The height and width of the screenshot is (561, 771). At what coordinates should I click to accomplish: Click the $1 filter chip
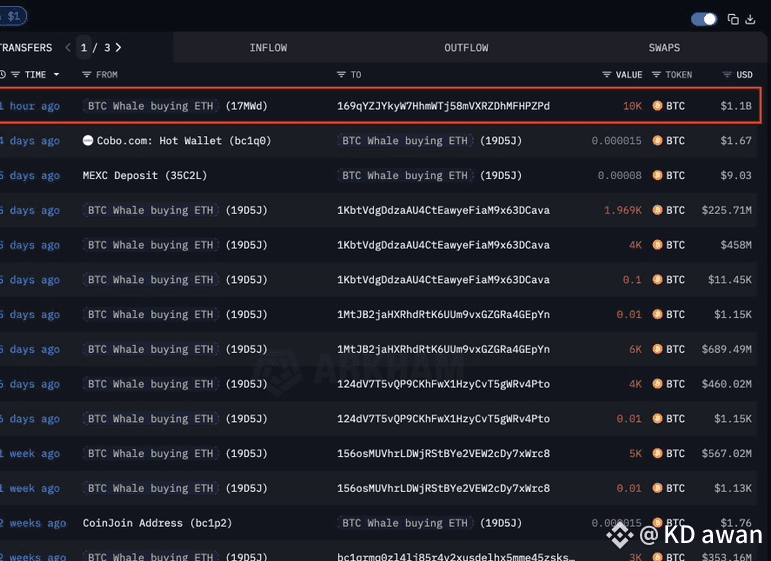coord(13,16)
